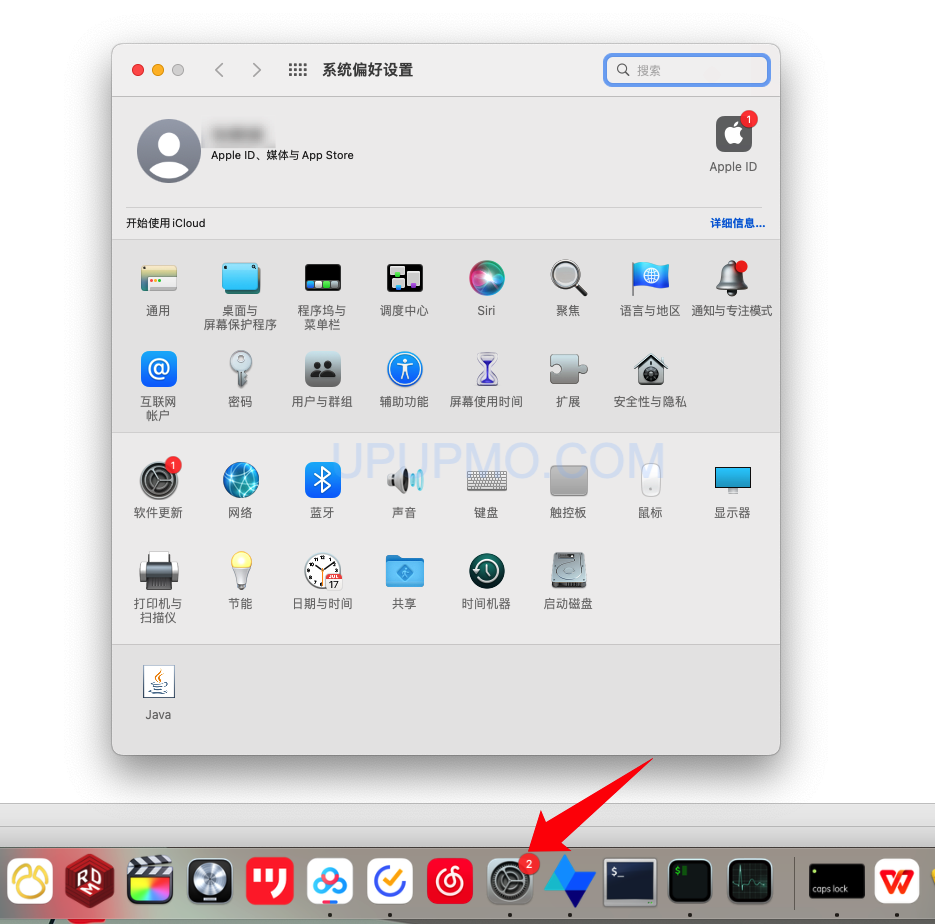Open 语言与地区 preferences
The image size is (935, 924).
(x=650, y=278)
